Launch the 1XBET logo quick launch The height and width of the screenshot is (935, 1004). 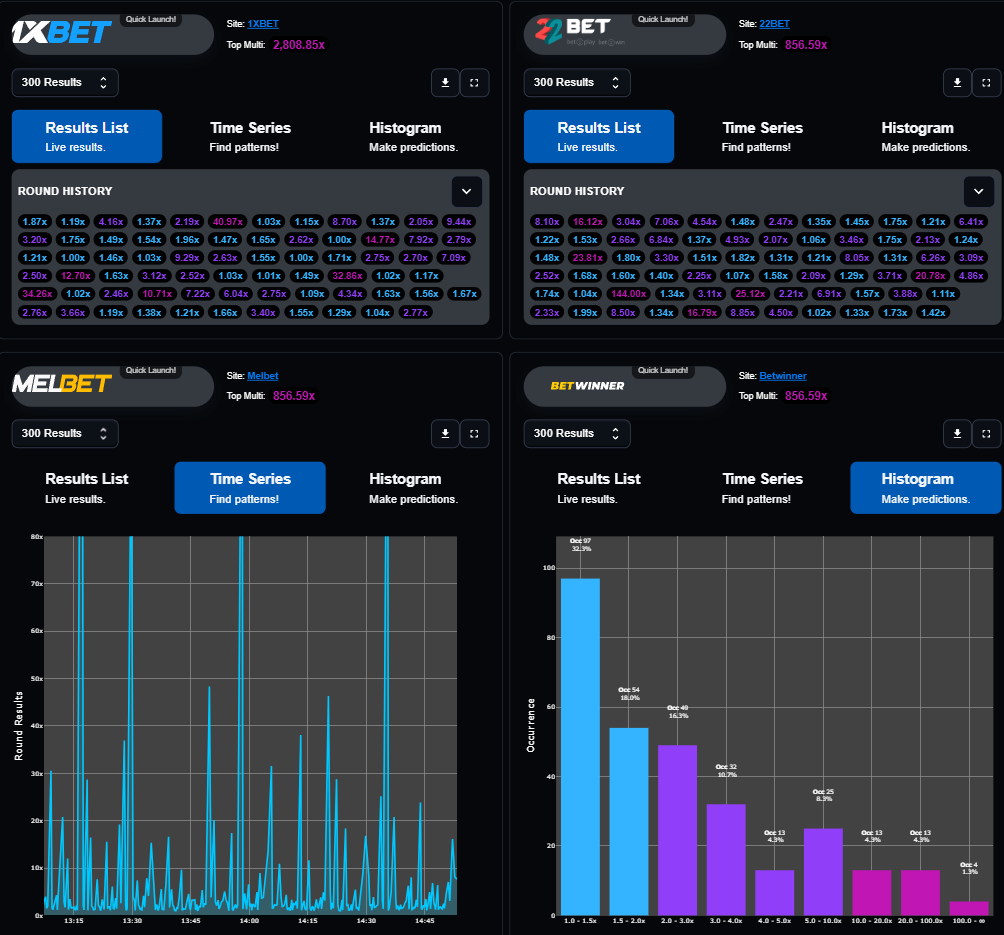click(x=113, y=34)
